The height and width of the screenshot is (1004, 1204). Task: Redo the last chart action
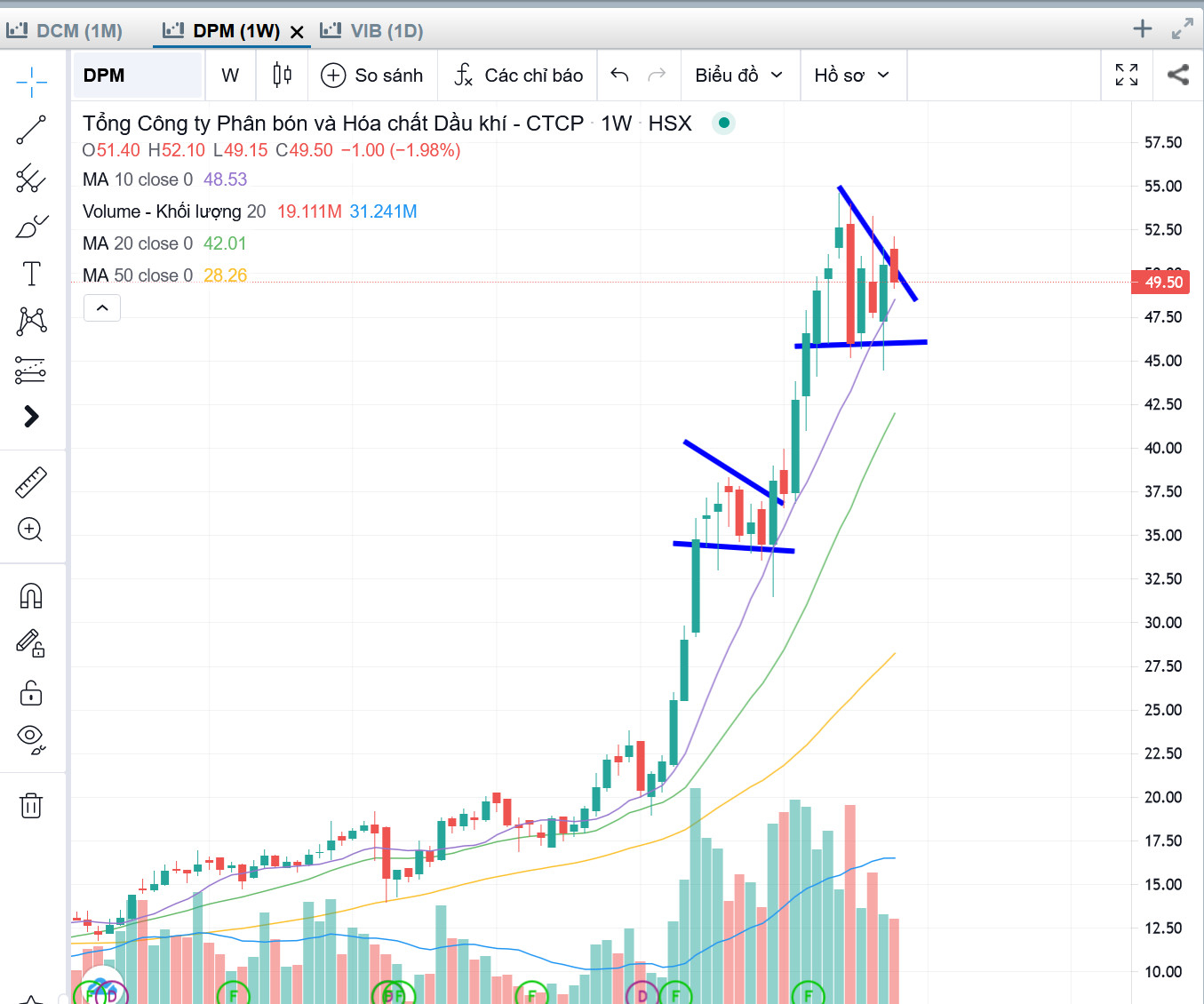click(658, 76)
